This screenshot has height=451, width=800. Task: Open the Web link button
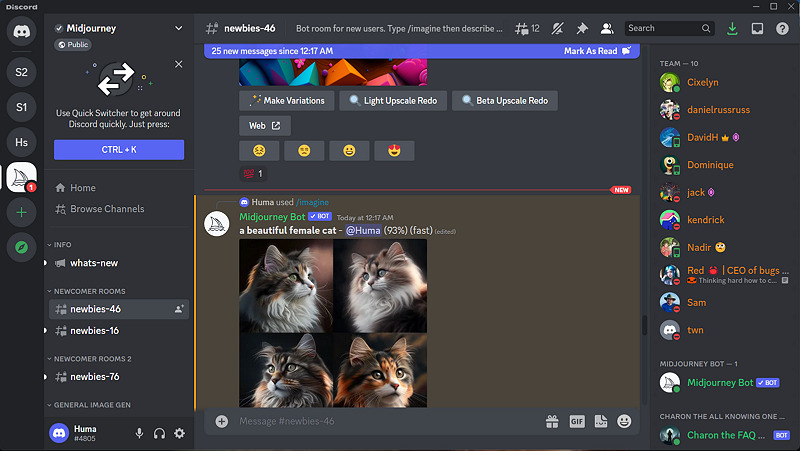click(x=265, y=126)
